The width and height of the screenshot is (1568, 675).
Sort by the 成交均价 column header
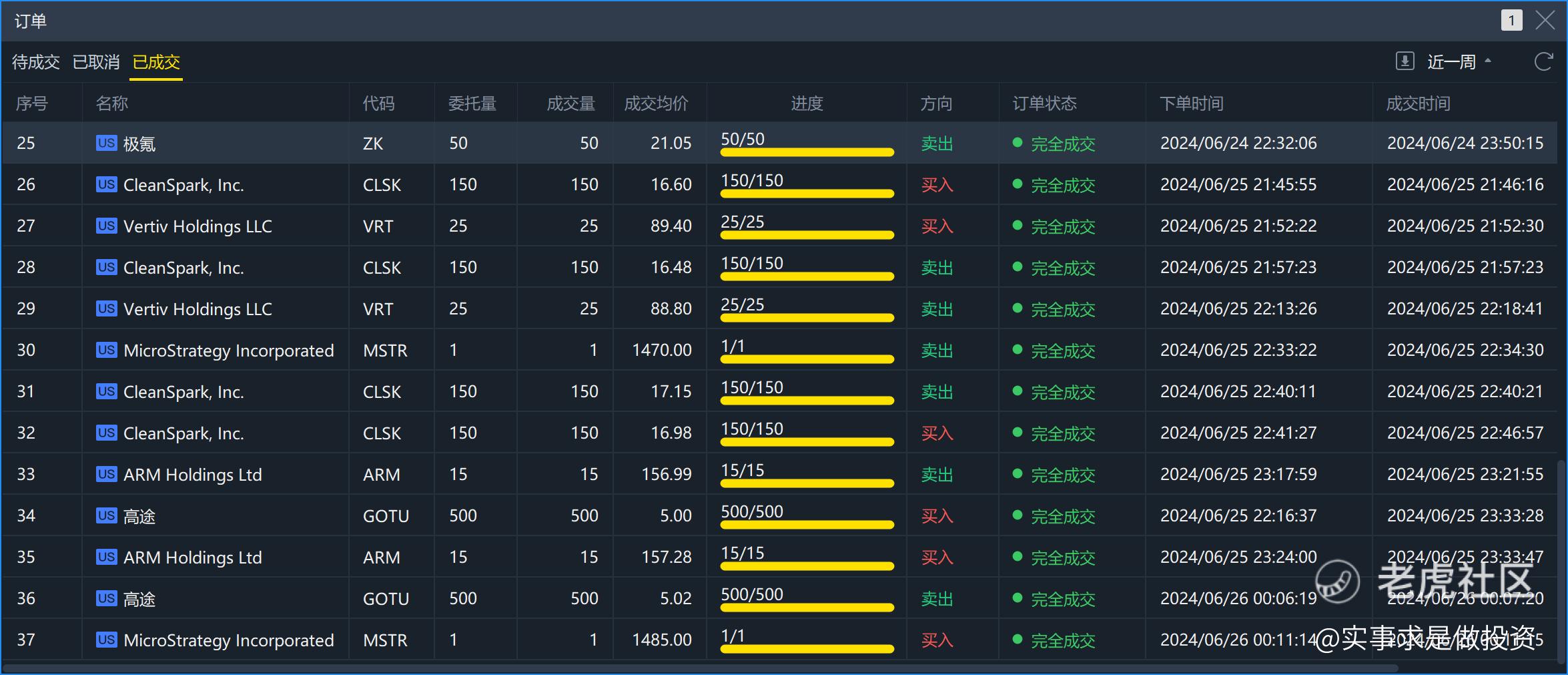(x=656, y=103)
